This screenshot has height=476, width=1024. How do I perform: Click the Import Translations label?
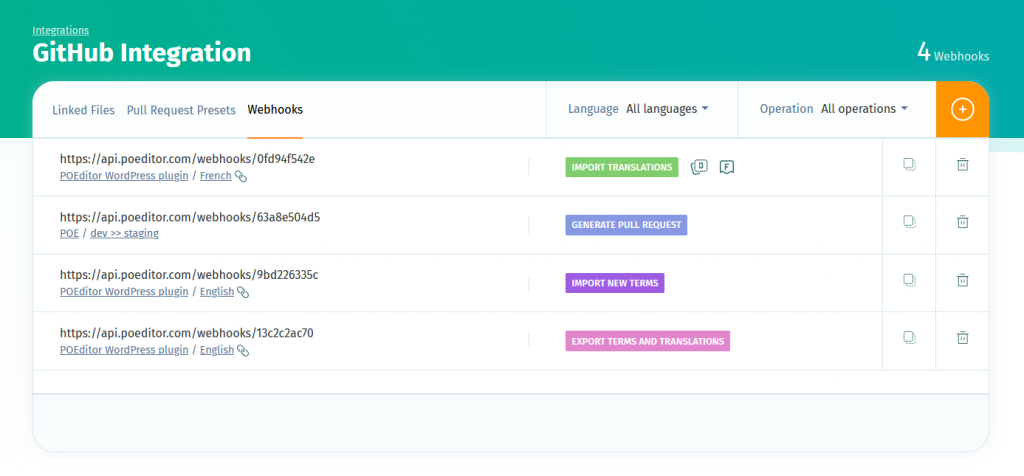click(x=622, y=167)
